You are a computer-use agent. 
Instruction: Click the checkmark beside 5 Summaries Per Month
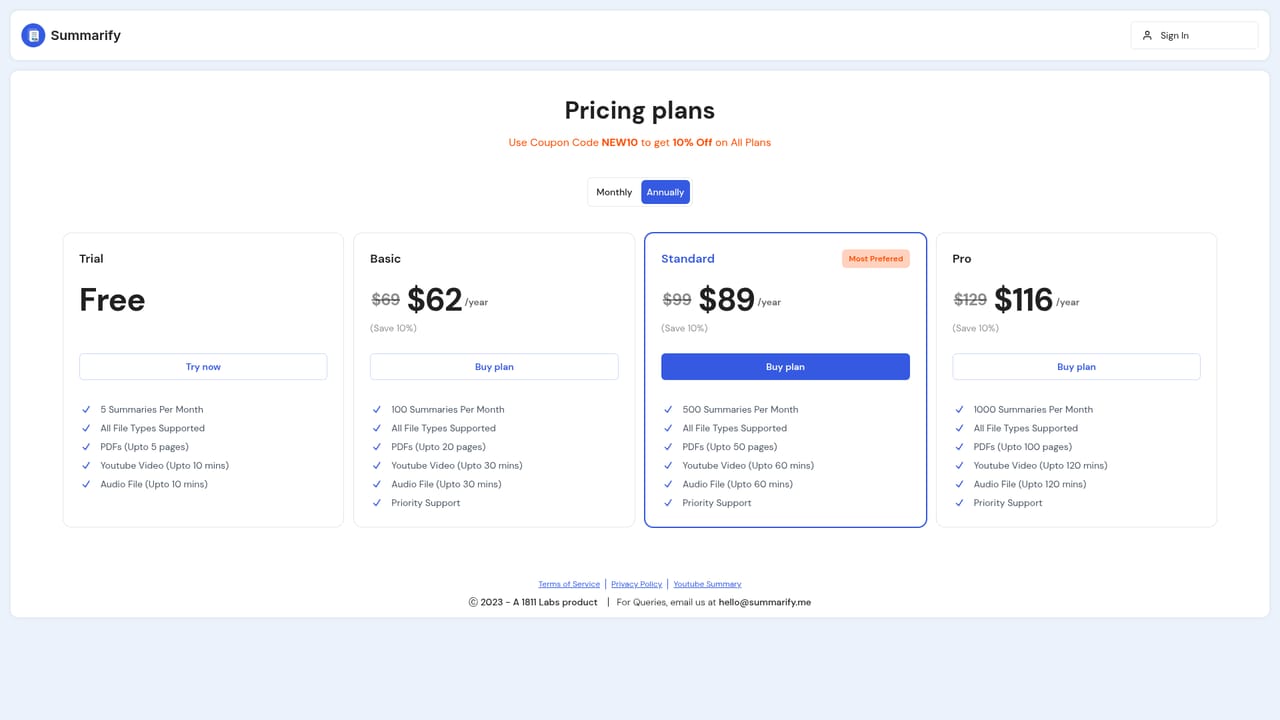point(86,410)
